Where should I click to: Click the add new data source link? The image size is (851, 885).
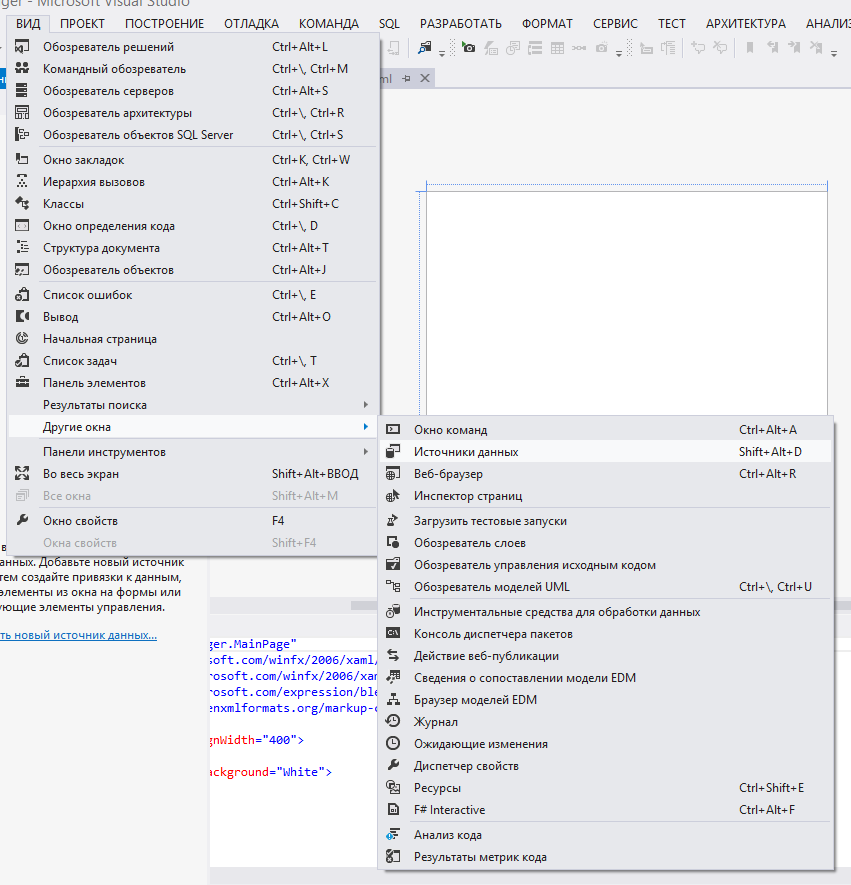78,635
